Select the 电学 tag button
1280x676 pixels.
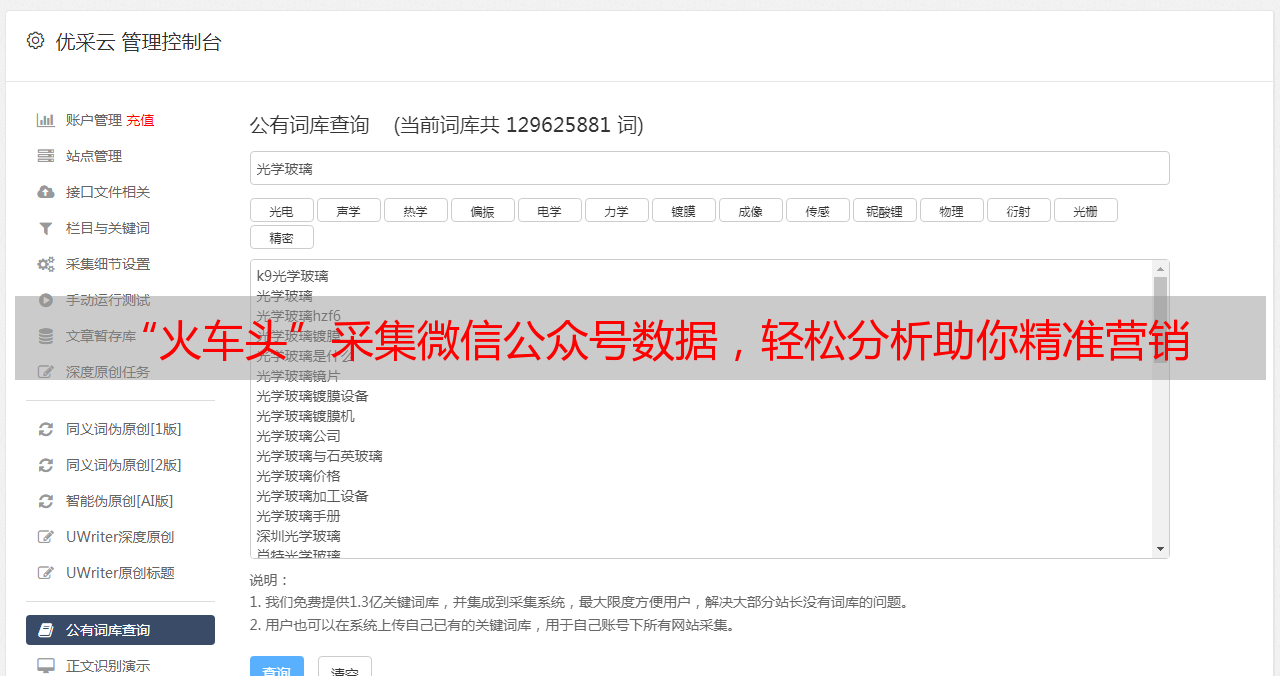pos(549,211)
